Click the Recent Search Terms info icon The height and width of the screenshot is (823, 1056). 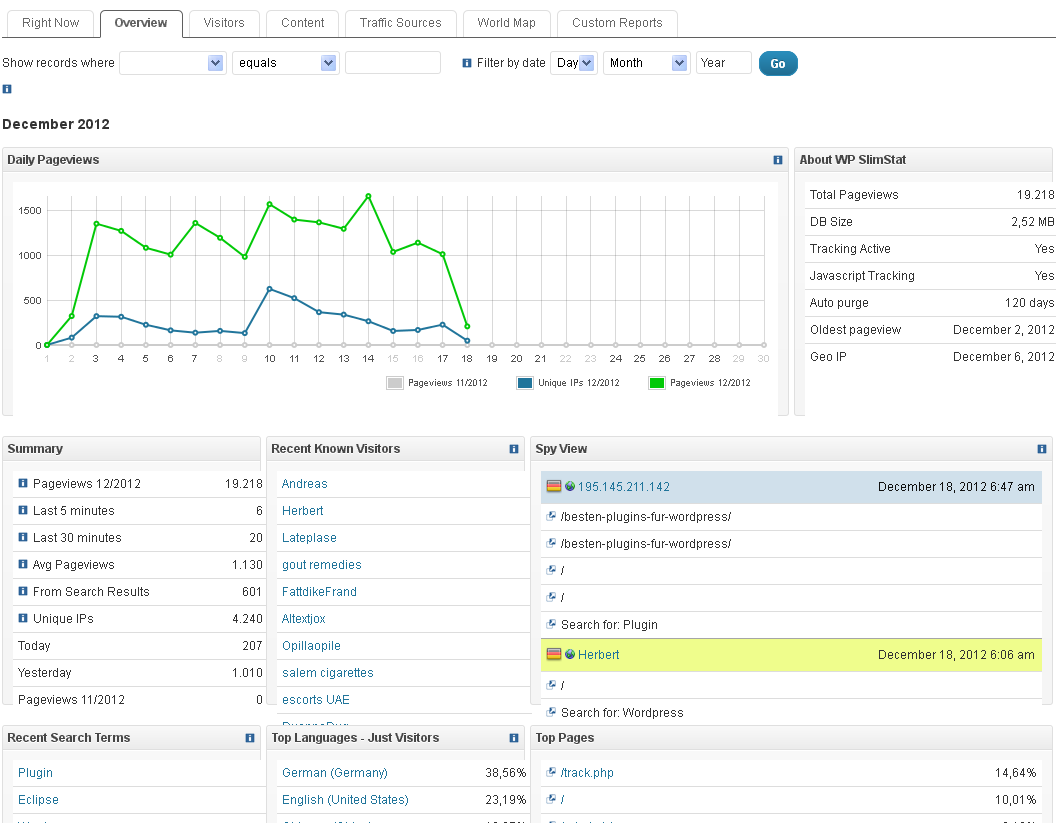pyautogui.click(x=250, y=738)
